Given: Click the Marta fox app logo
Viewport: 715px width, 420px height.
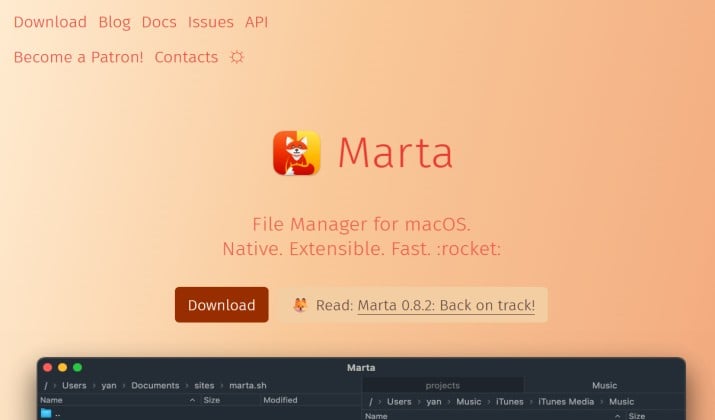Looking at the screenshot, I should coord(297,153).
